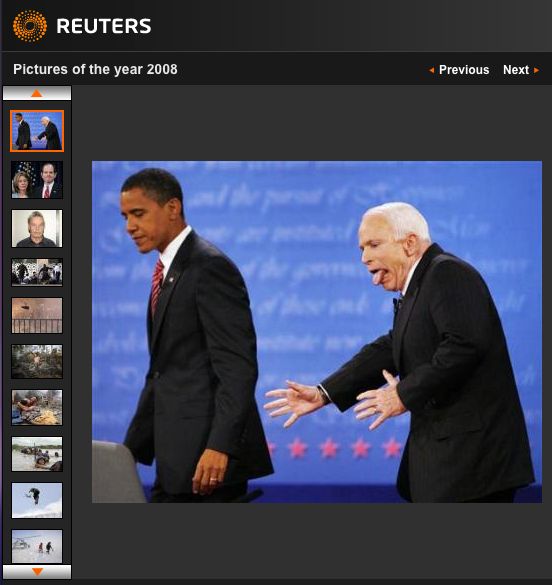Click the 'Pictures of the year 2008' title
552x585 pixels.
tap(95, 69)
